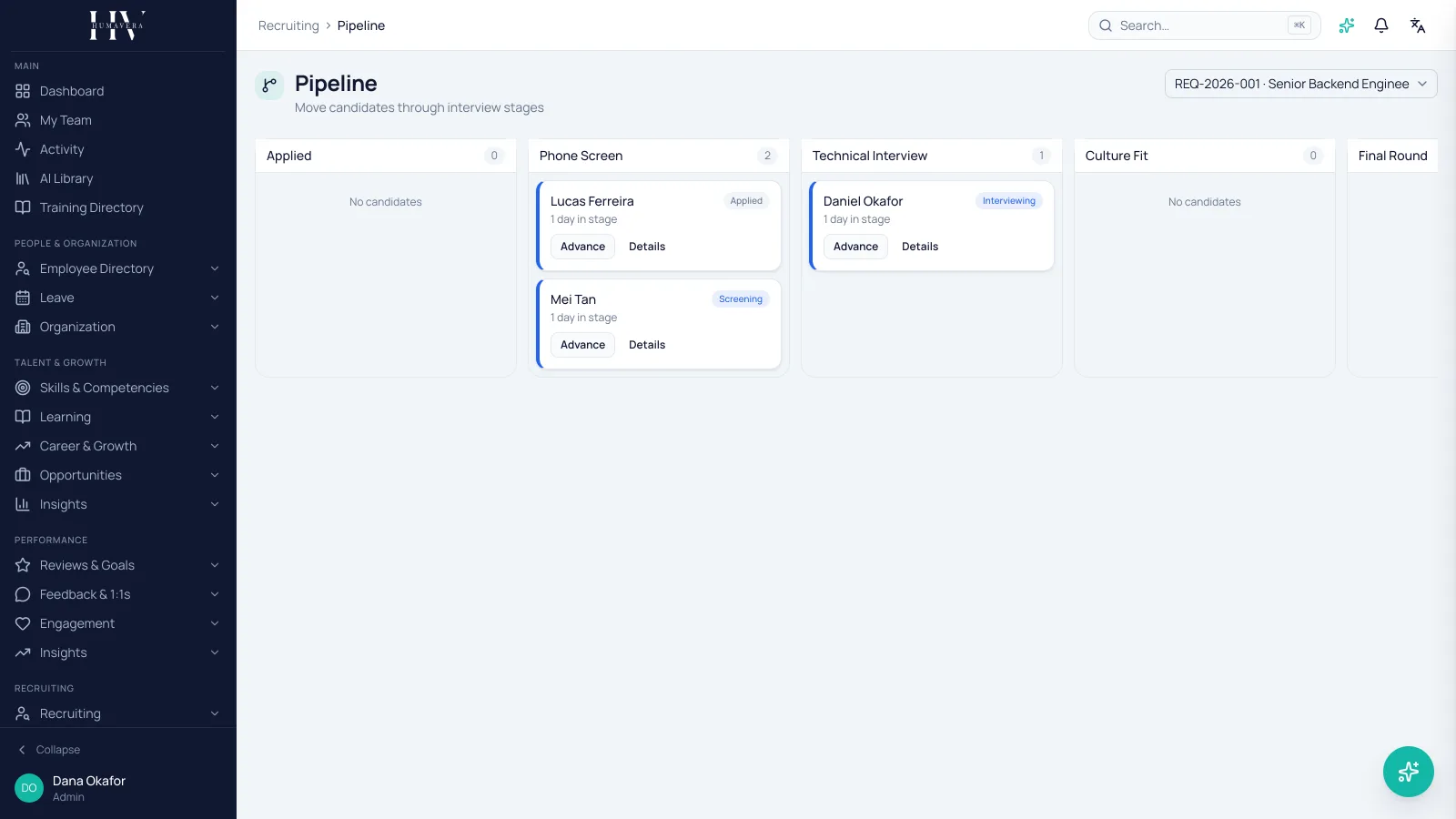
Task: Open Activity menu item
Action: point(118,149)
